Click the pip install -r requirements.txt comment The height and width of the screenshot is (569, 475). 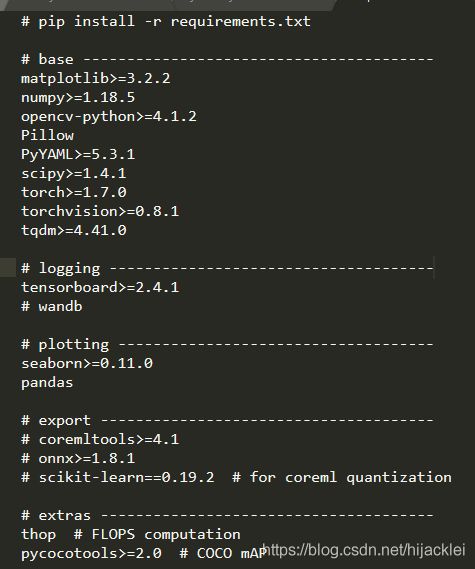click(x=166, y=21)
